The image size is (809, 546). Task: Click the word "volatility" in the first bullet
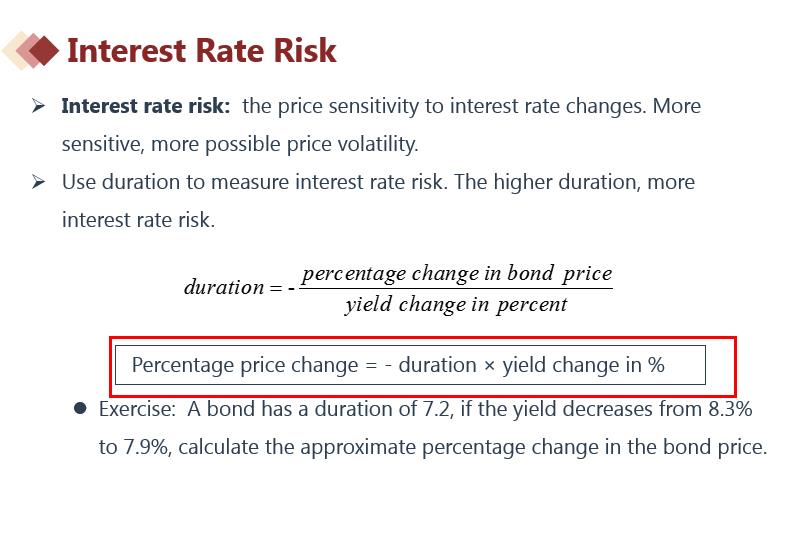pyautogui.click(x=377, y=144)
